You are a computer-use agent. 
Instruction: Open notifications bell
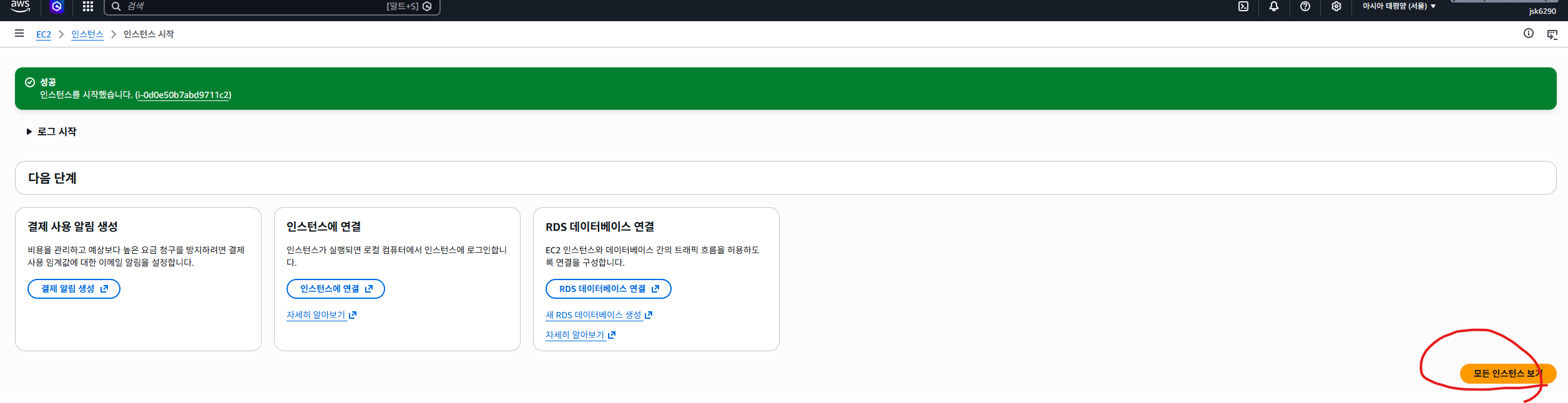[x=1273, y=6]
